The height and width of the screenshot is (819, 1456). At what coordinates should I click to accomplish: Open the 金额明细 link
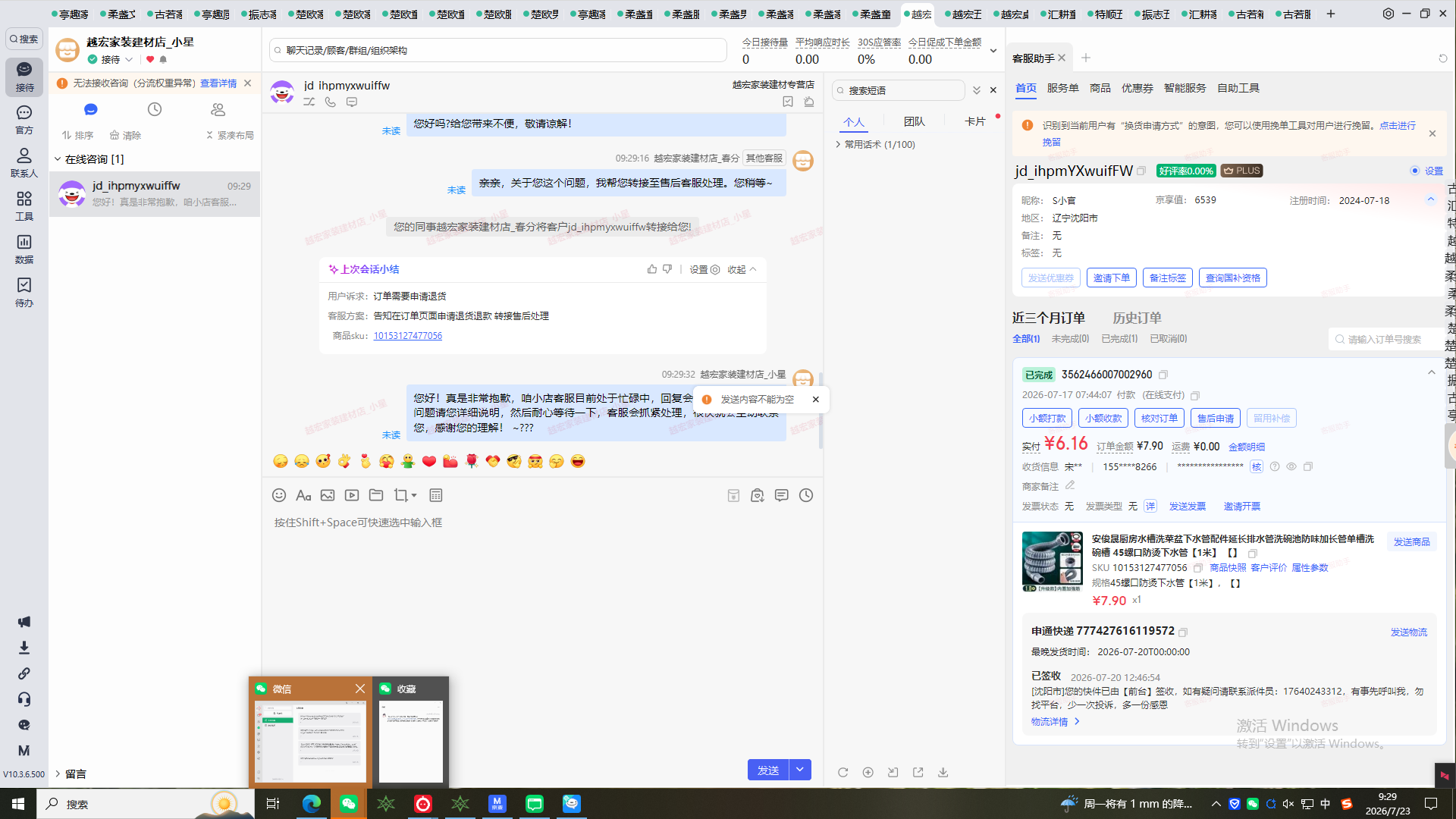click(1247, 447)
